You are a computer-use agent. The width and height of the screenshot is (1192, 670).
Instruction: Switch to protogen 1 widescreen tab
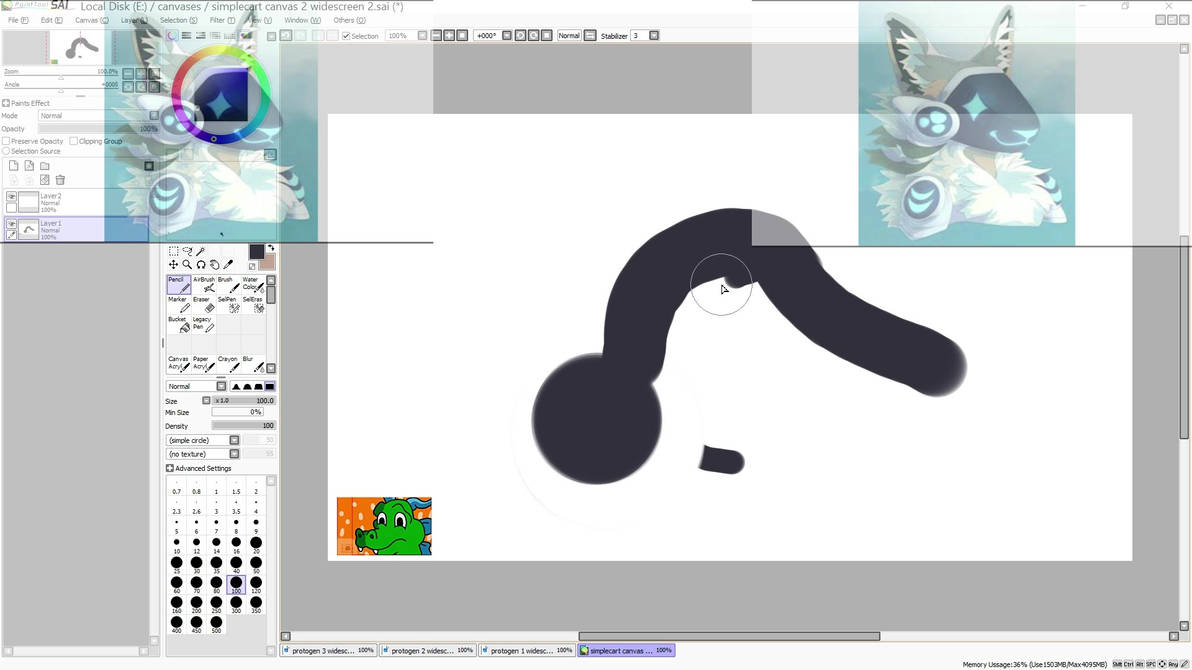point(528,650)
